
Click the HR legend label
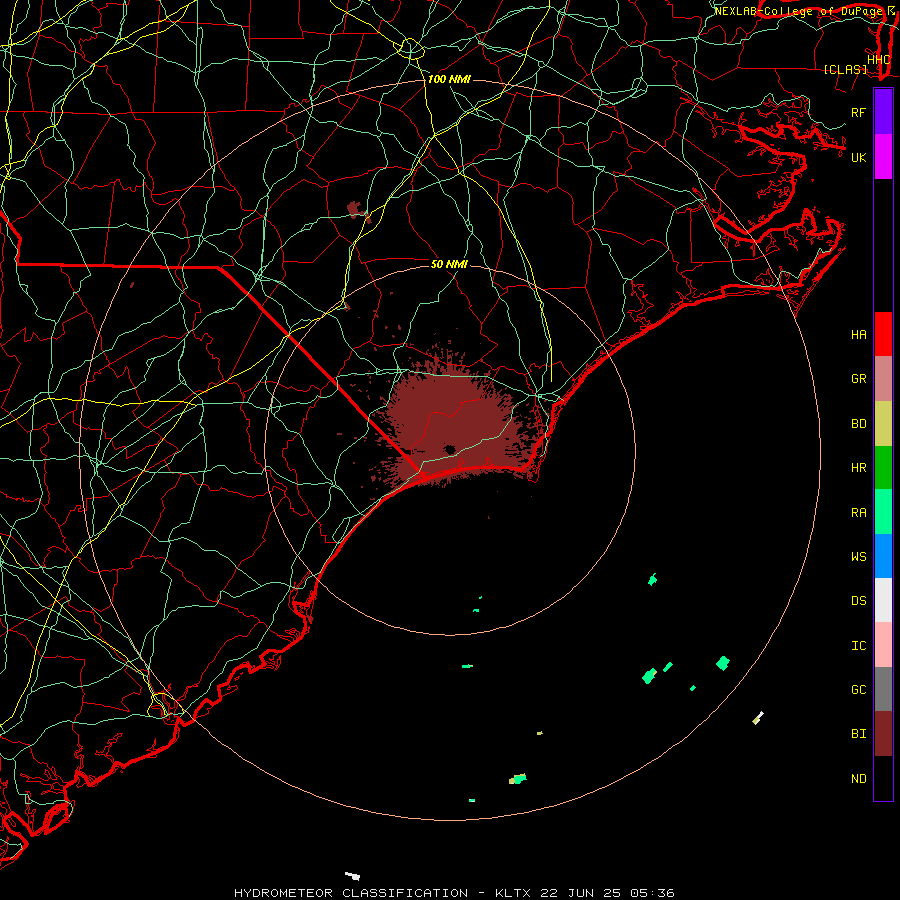pyautogui.click(x=859, y=468)
